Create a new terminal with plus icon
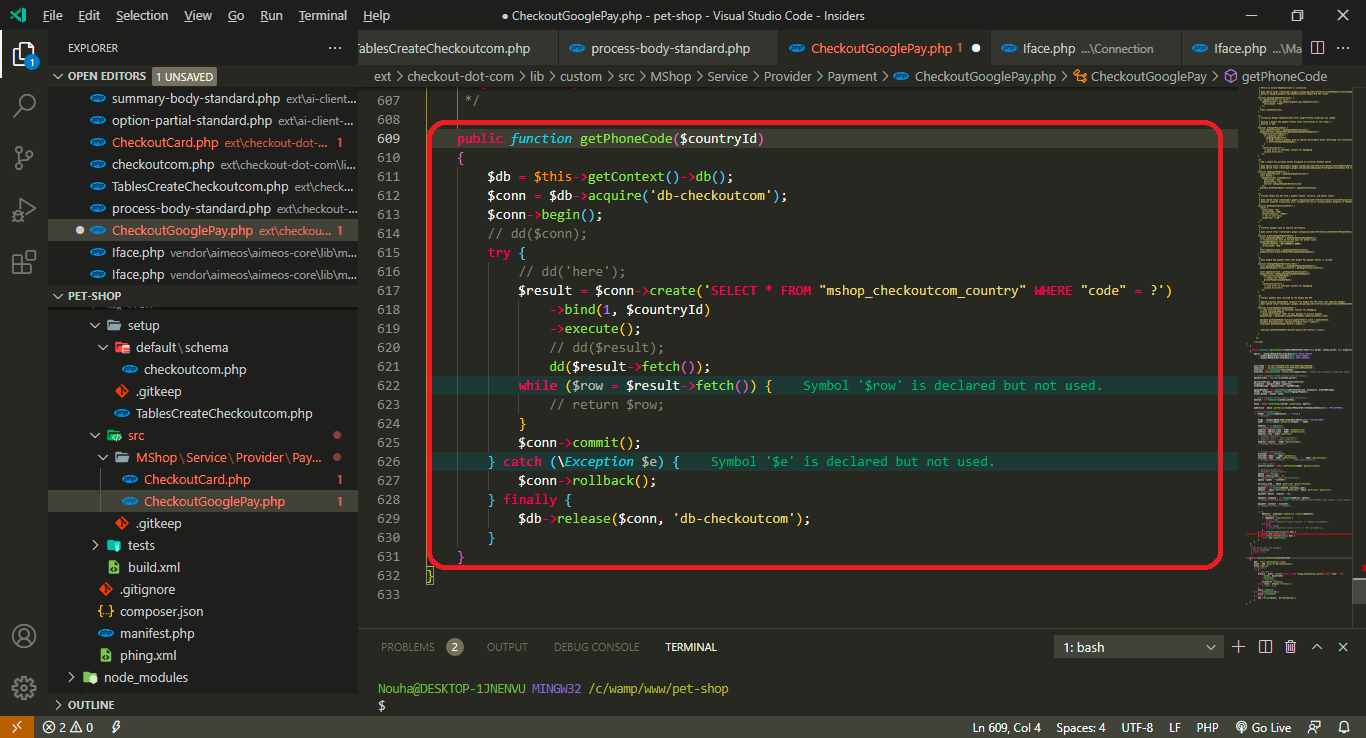The width and height of the screenshot is (1366, 738). [x=1238, y=647]
